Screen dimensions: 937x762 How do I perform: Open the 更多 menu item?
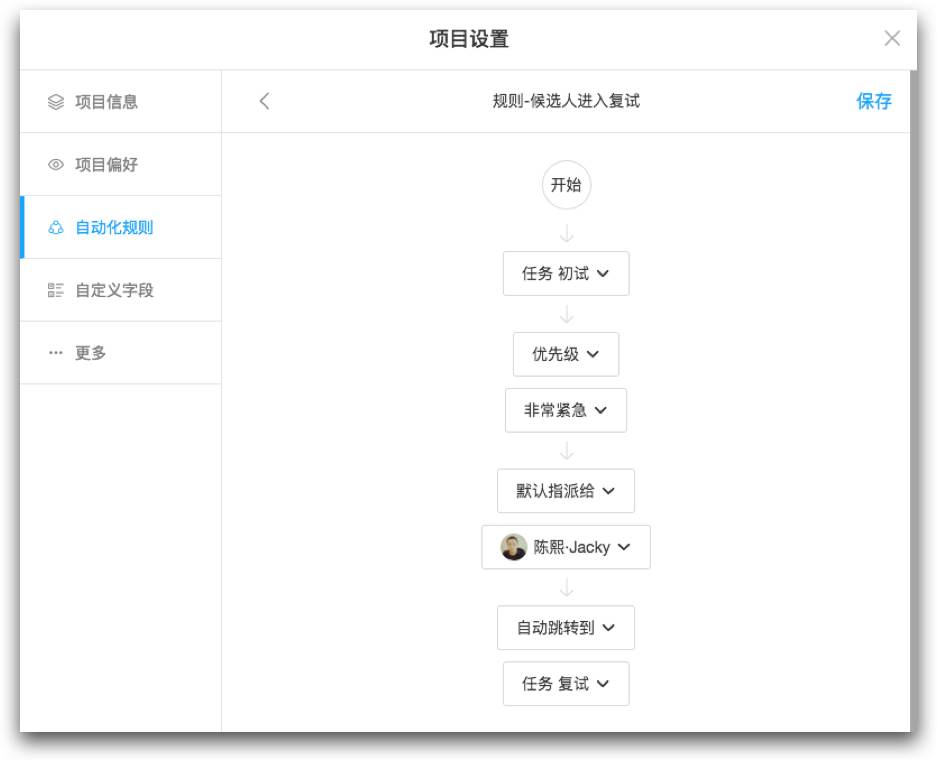point(121,353)
